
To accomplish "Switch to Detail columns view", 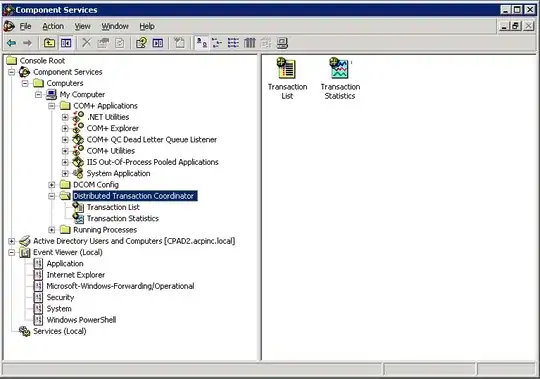I will pyautogui.click(x=250, y=43).
